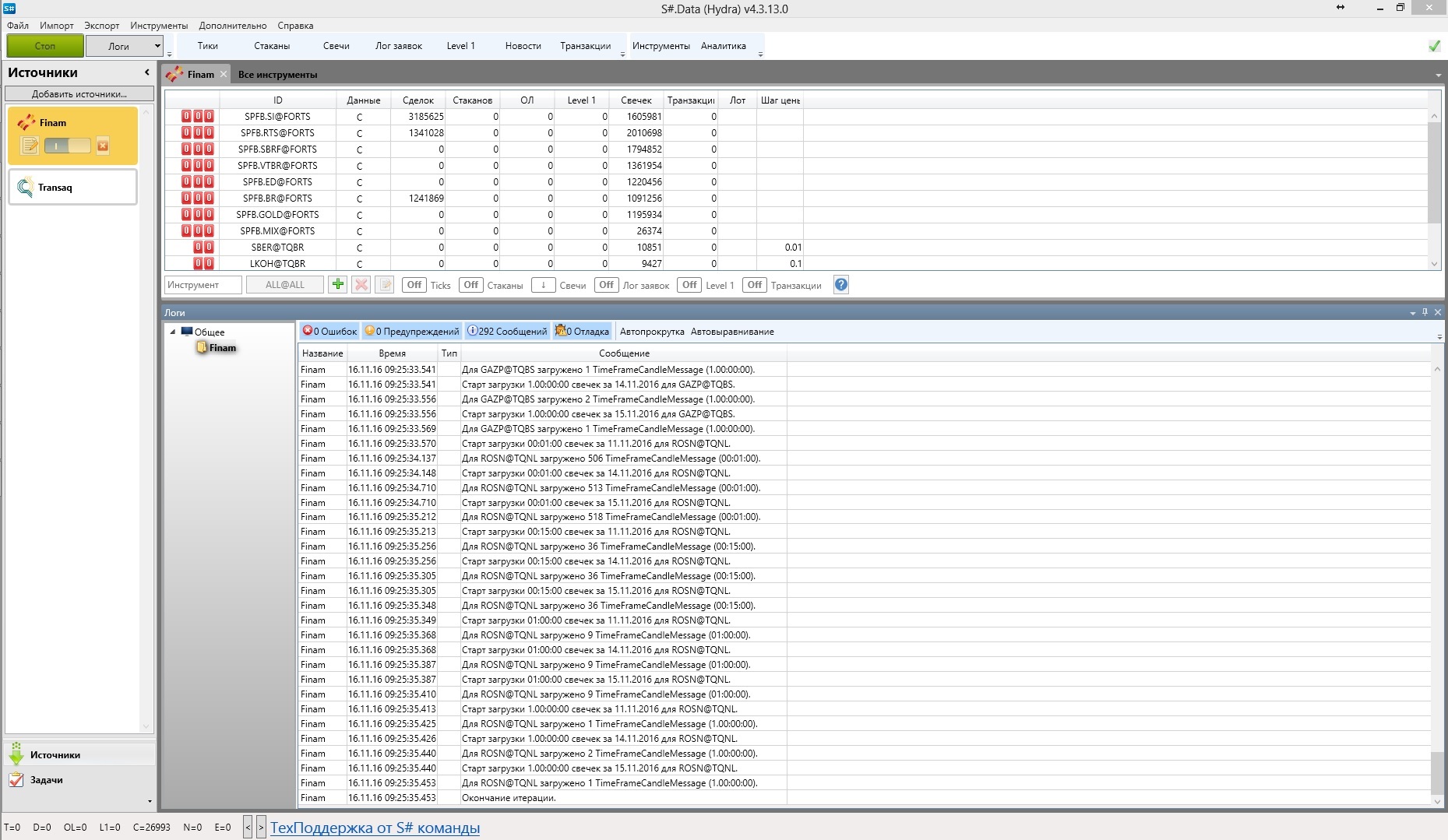This screenshot has height=840, width=1448.
Task: Open Тики toolbar item
Action: pyautogui.click(x=208, y=46)
